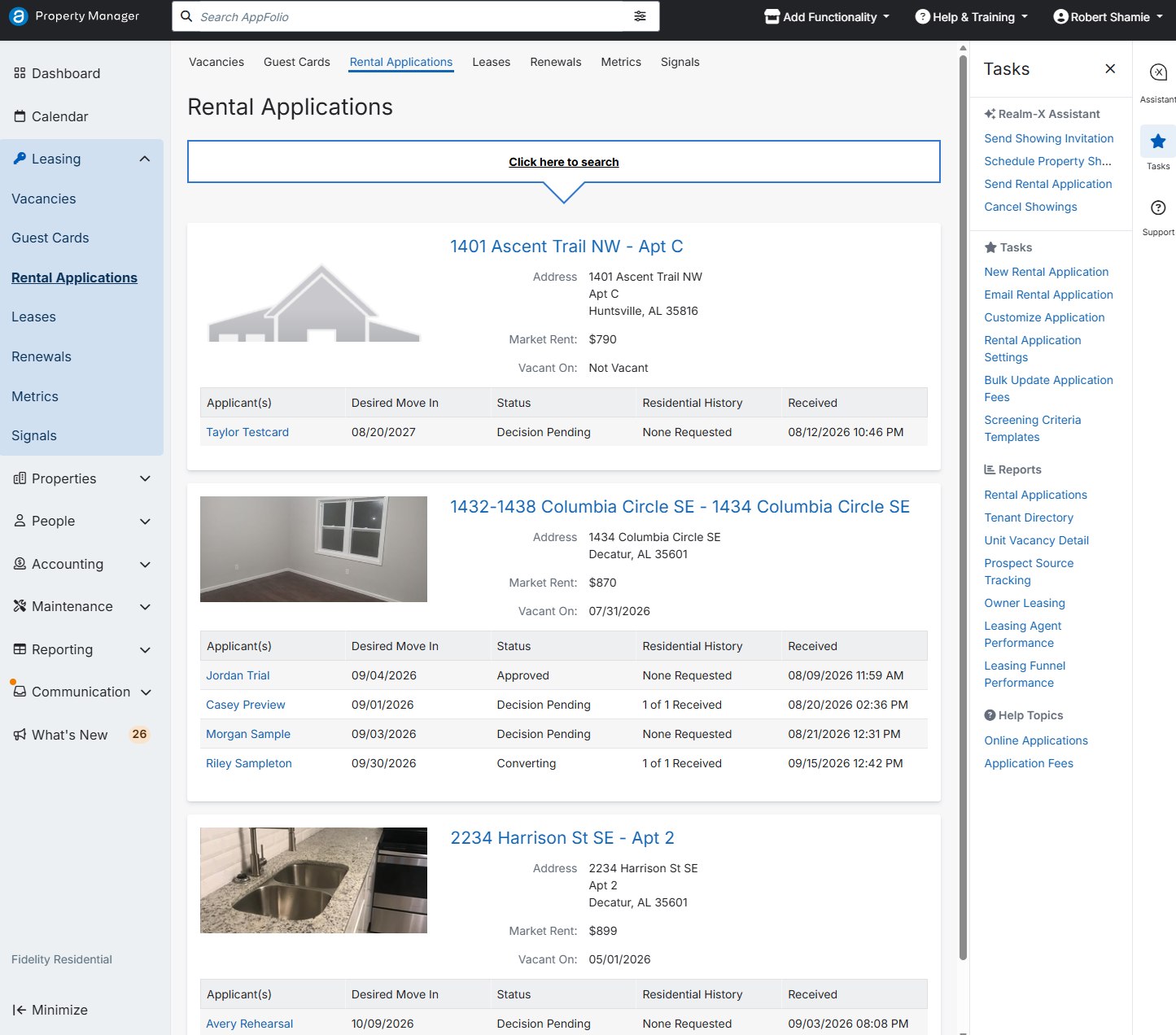
Task: Open the Support question mark icon
Action: click(1158, 207)
